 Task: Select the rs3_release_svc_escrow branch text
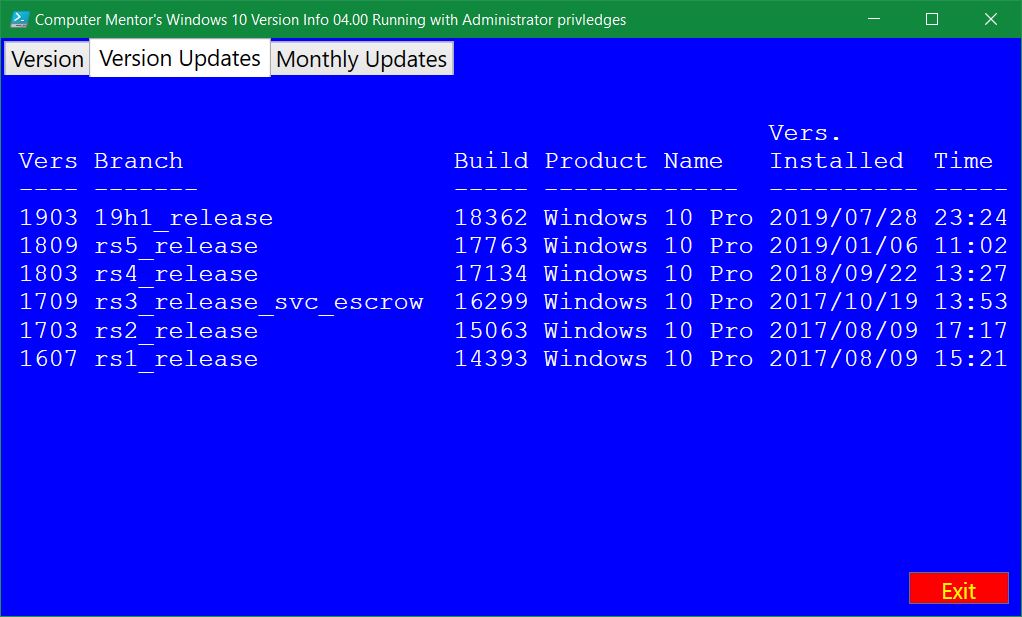258,302
